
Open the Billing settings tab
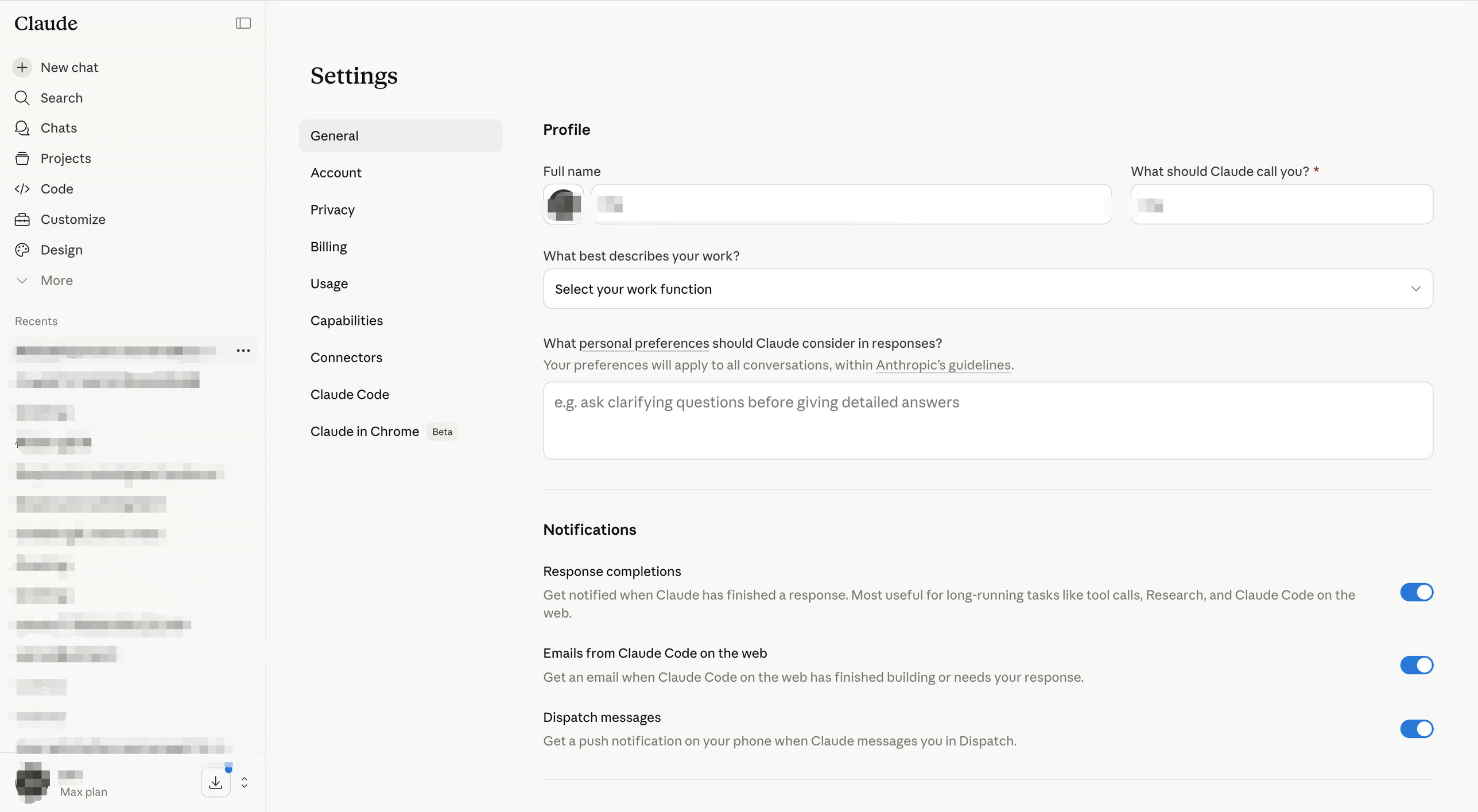(401, 247)
